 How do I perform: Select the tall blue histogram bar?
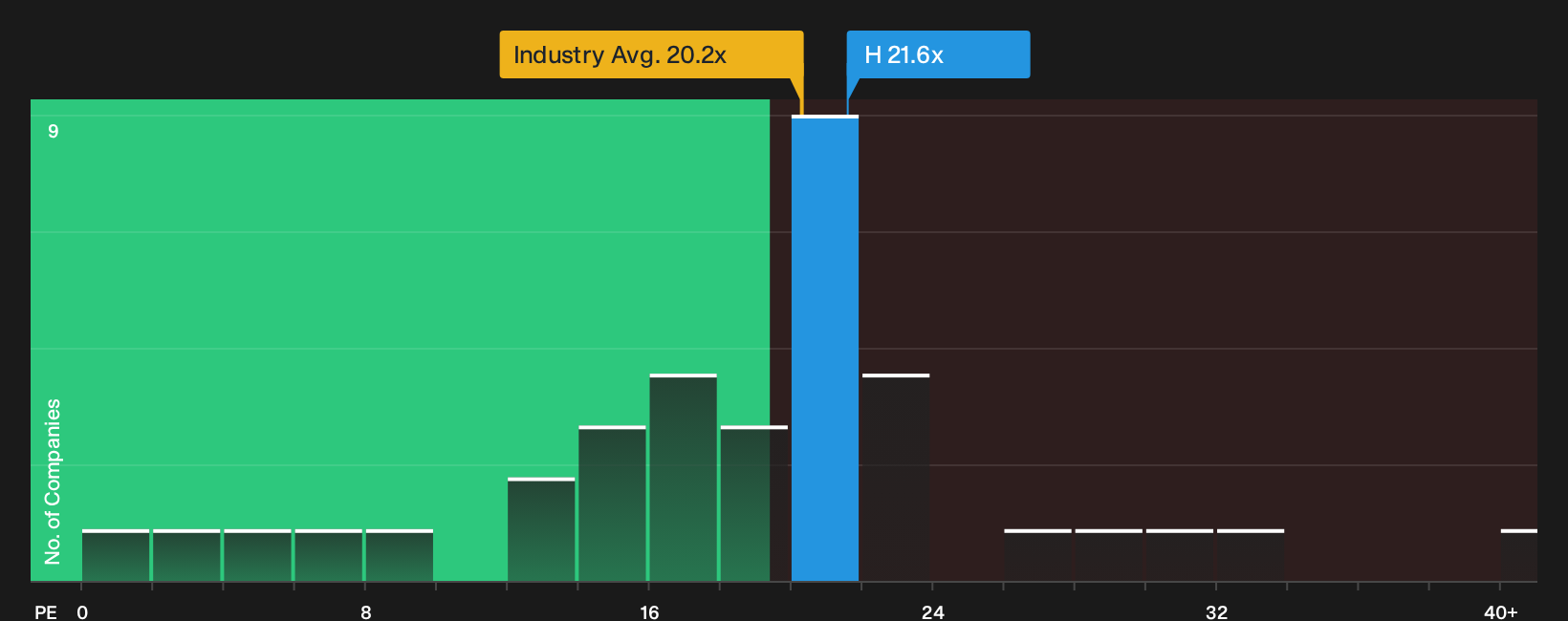825,349
